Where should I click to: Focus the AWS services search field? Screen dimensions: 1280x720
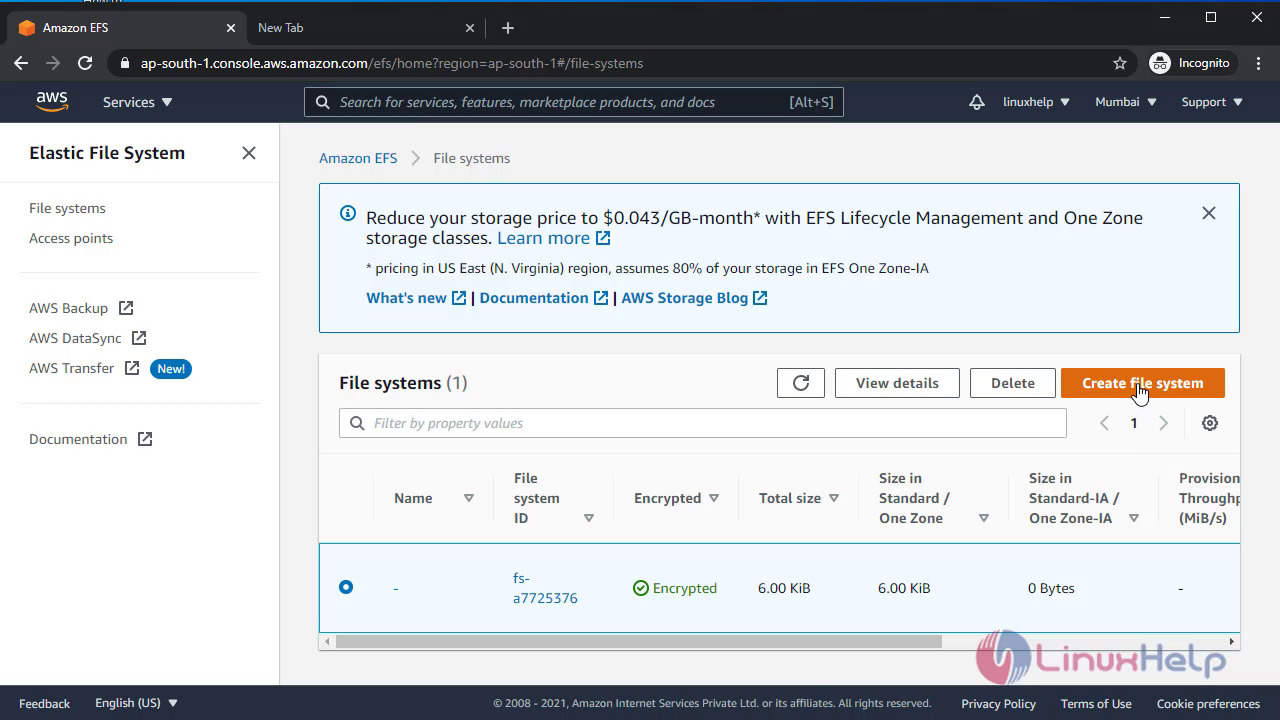(x=574, y=102)
